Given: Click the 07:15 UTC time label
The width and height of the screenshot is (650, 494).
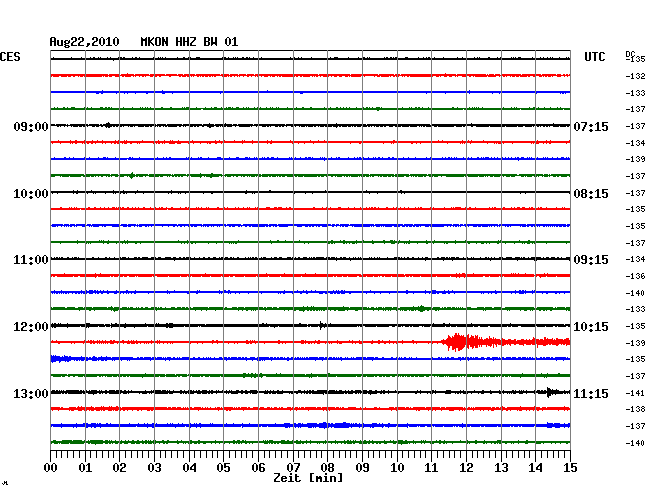Looking at the screenshot, I should pyautogui.click(x=591, y=126).
